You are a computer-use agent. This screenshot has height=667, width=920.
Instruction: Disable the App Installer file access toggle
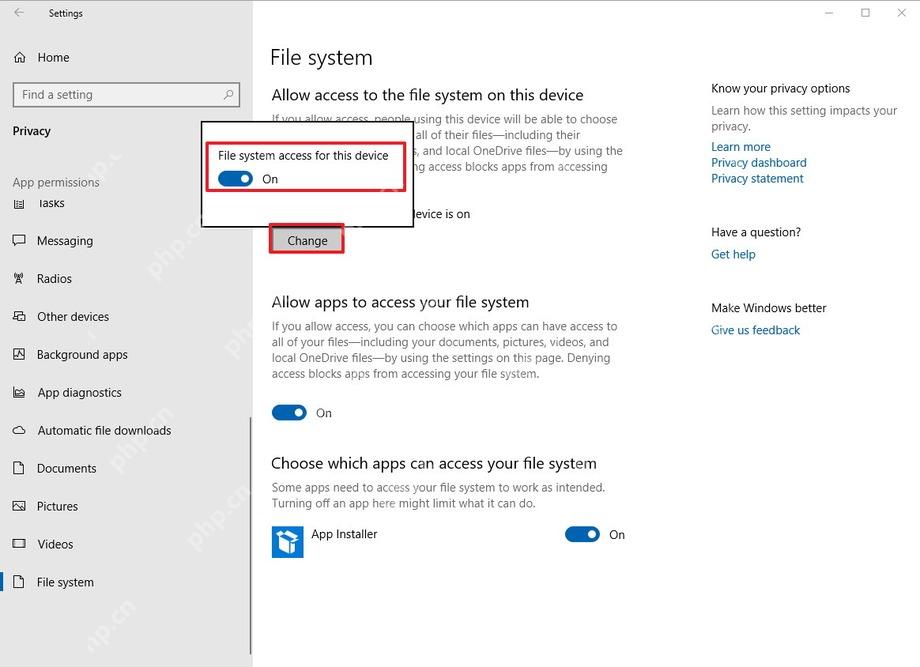tap(582, 534)
